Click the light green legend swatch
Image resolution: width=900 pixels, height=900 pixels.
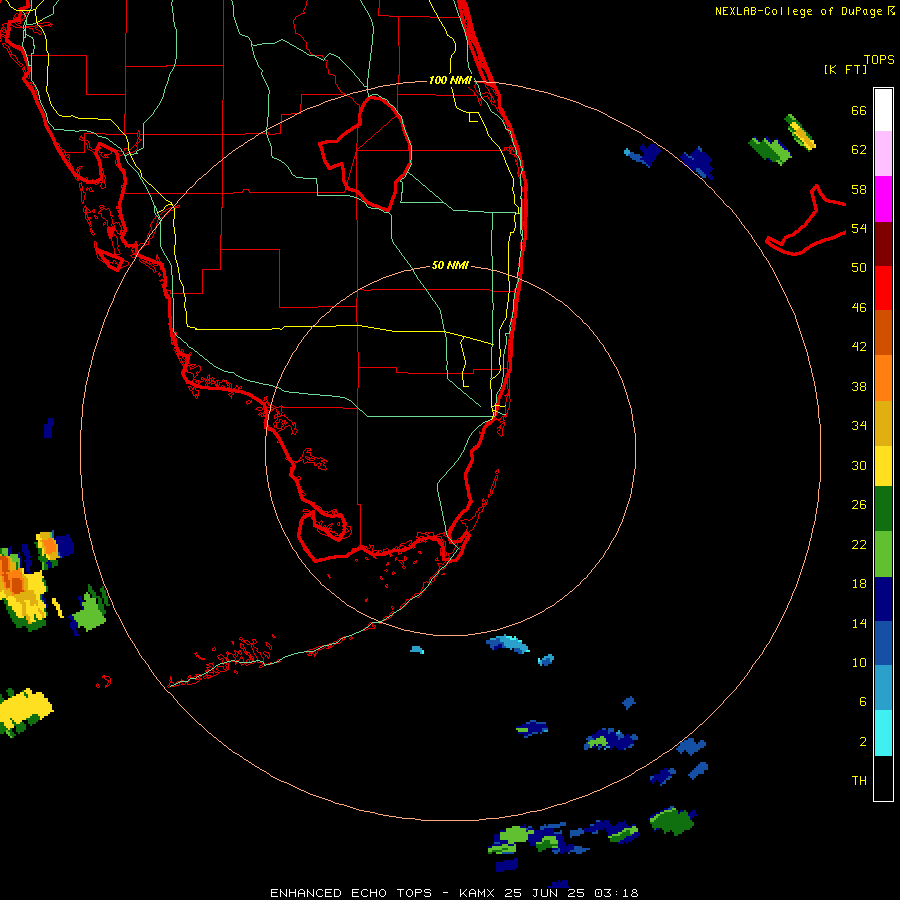[883, 553]
